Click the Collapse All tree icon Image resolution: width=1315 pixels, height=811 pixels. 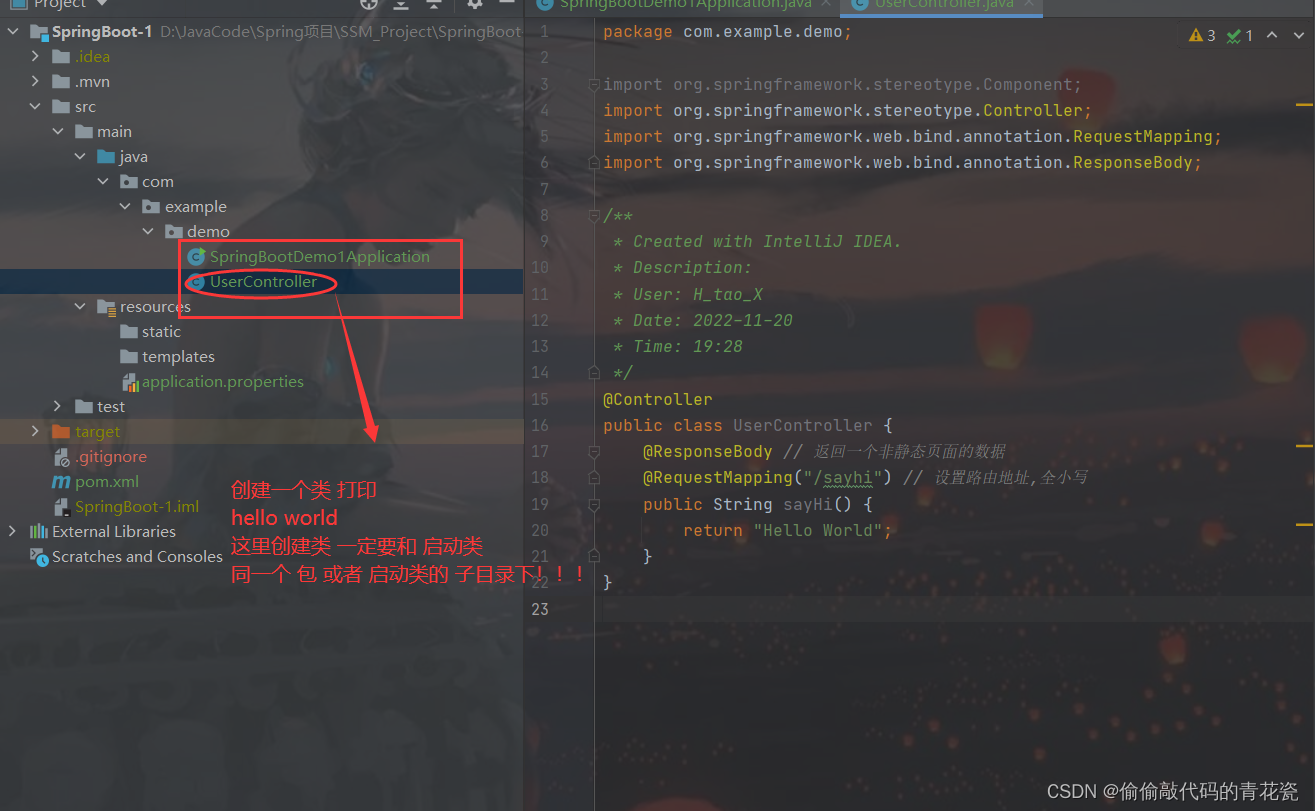click(x=432, y=4)
